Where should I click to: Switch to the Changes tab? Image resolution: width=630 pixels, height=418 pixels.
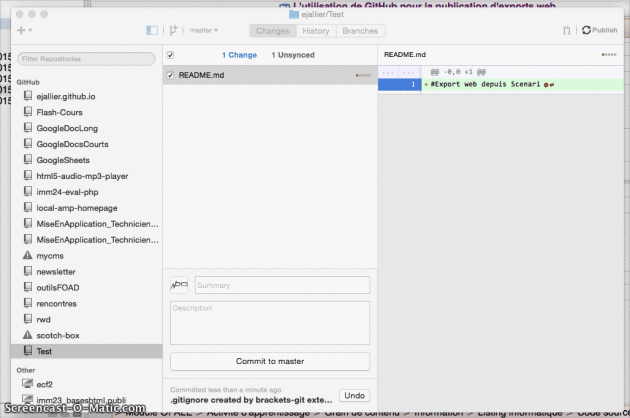point(272,31)
